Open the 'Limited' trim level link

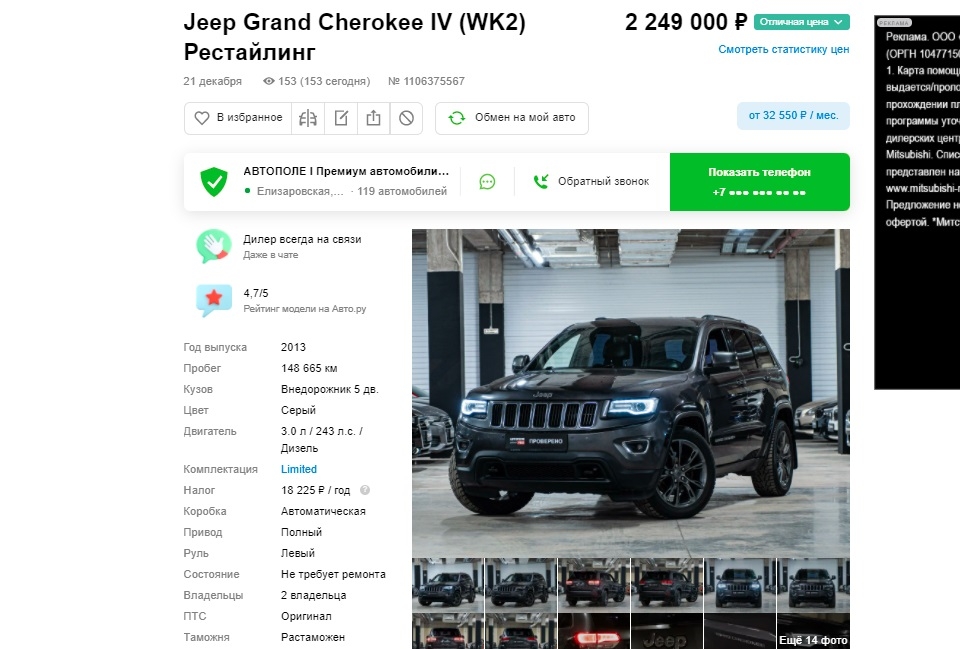(299, 469)
